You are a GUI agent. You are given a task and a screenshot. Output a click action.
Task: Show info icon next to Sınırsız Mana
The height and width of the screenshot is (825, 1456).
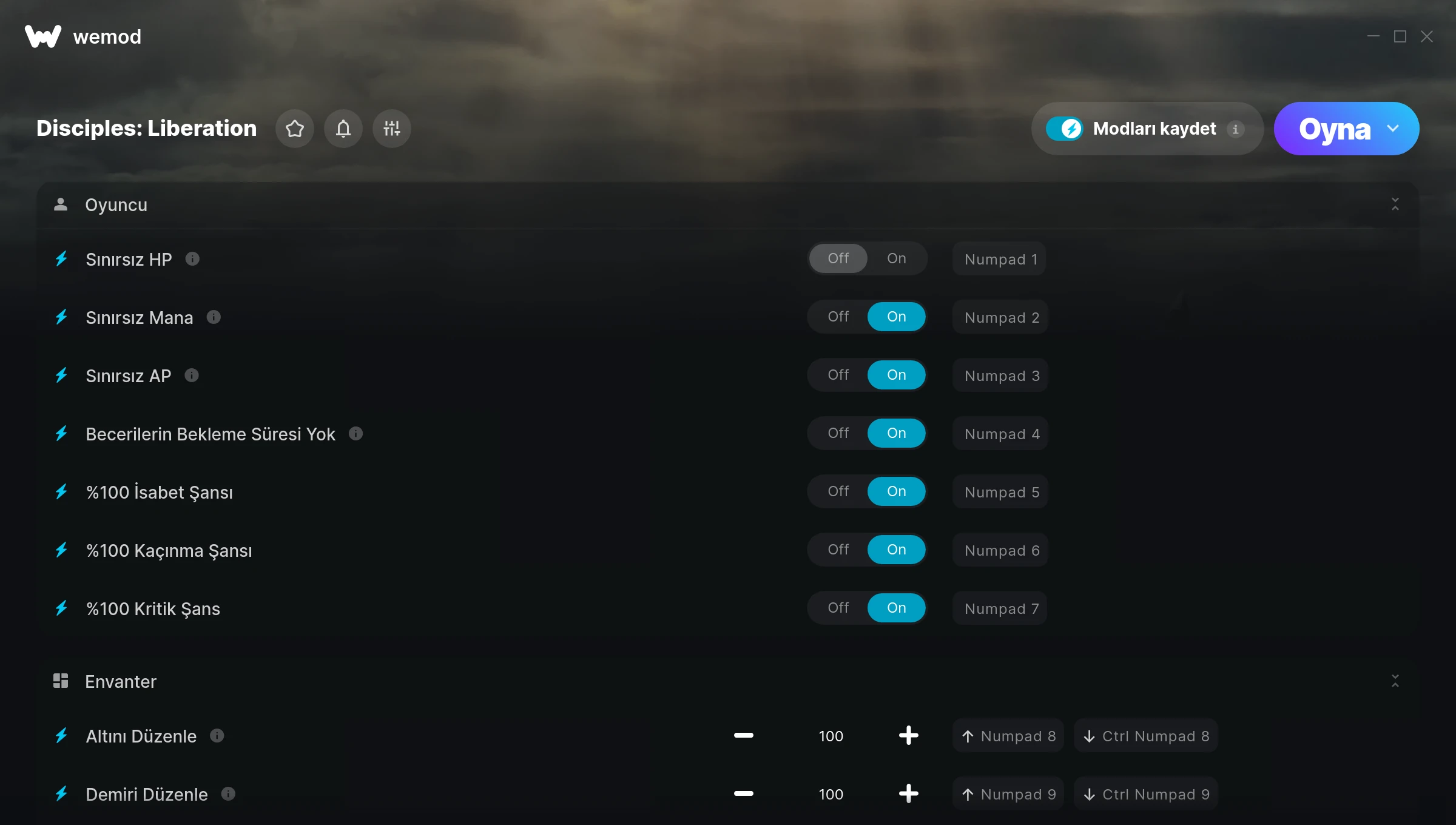[214, 317]
